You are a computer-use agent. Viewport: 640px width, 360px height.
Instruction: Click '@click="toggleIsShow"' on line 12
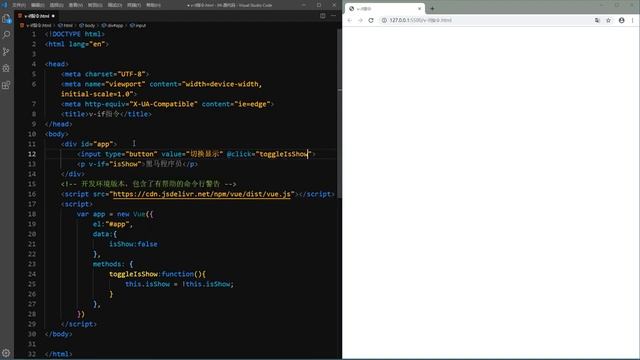pyautogui.click(x=269, y=154)
